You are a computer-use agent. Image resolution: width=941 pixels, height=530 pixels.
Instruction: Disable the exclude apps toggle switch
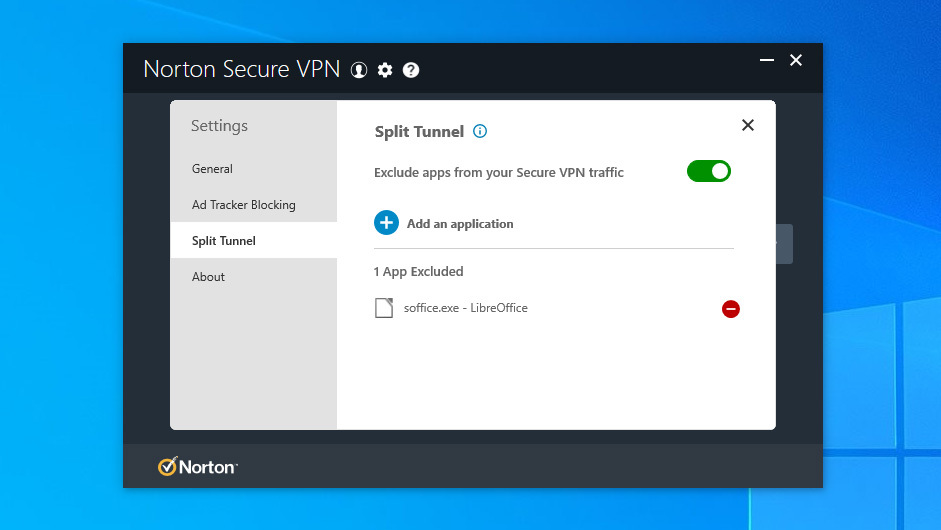709,172
